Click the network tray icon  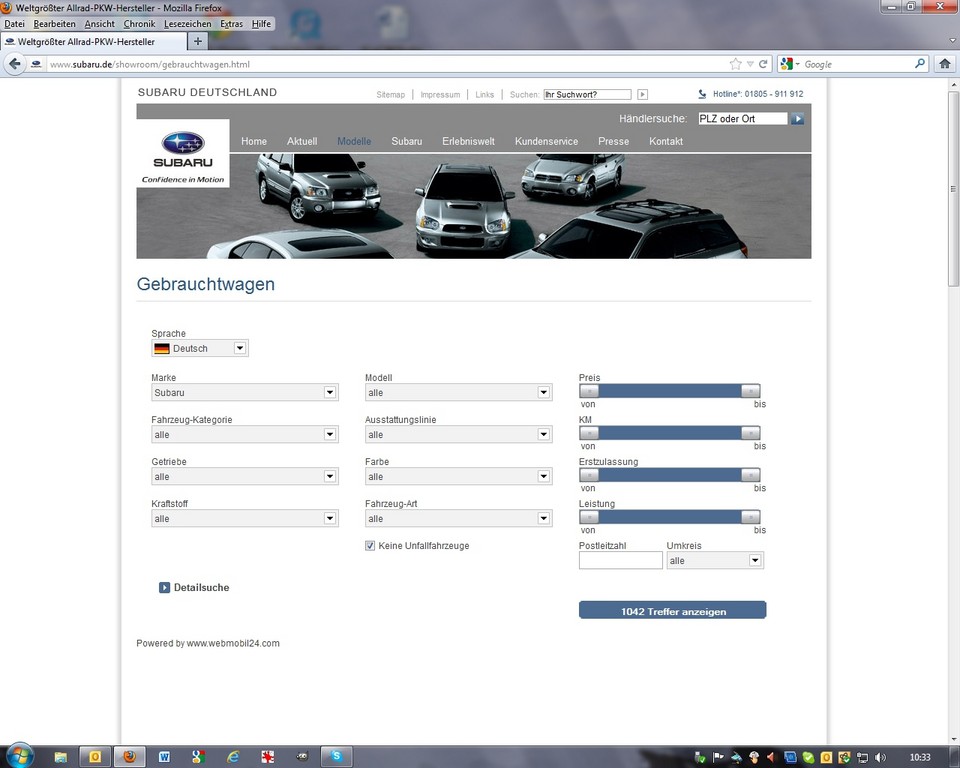[862, 758]
